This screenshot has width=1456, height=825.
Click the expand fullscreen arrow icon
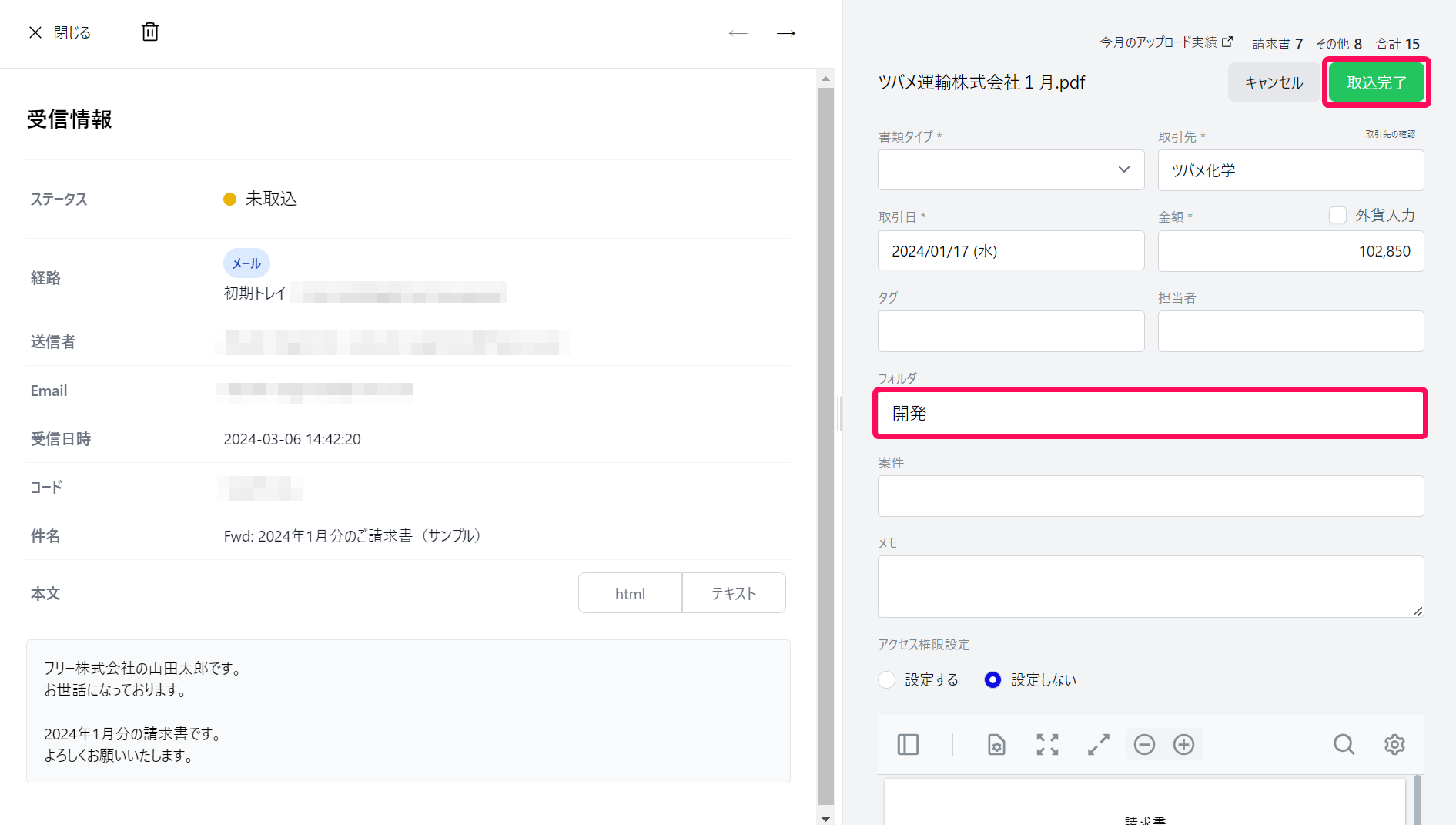click(x=1099, y=744)
